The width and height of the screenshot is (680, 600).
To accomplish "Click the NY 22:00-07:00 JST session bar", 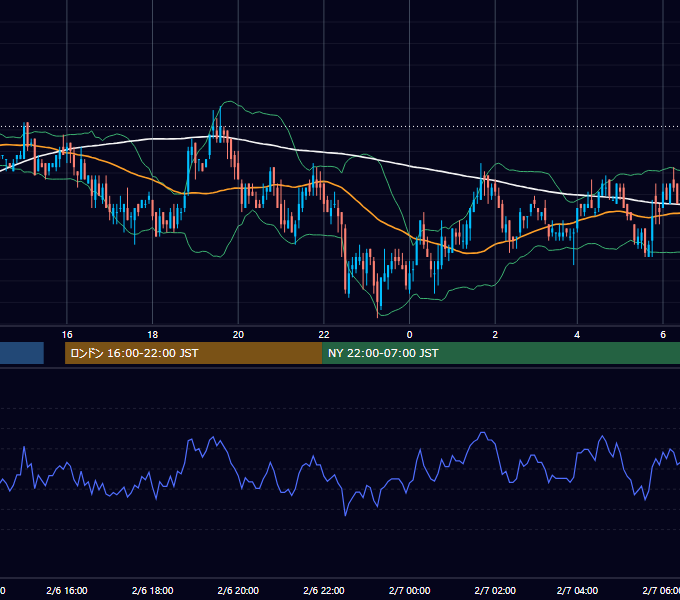I will coord(501,353).
